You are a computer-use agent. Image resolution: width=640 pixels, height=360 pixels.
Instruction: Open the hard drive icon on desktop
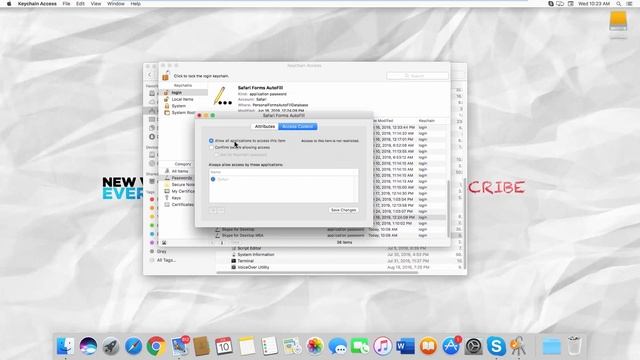tap(618, 21)
